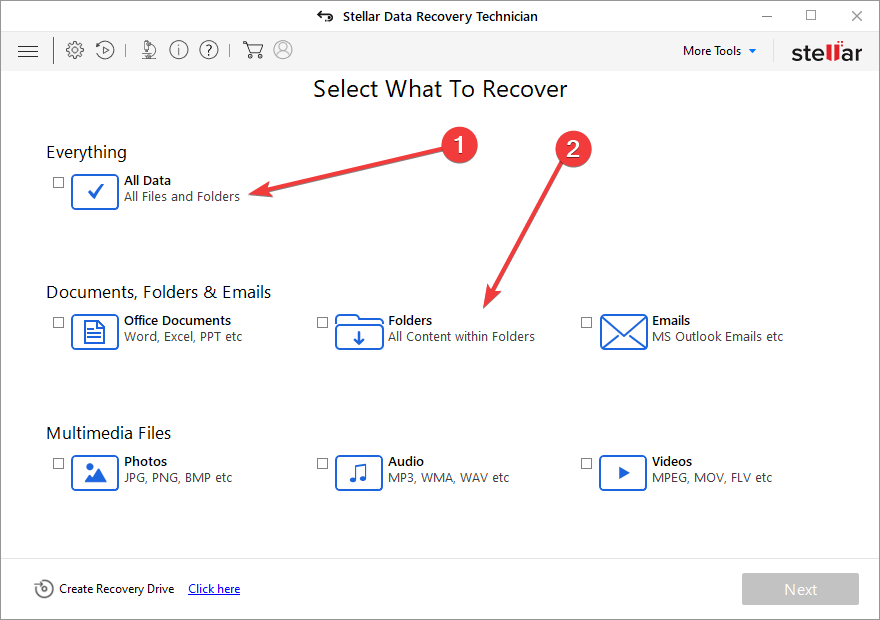Click the Stellar logo

click(x=826, y=52)
